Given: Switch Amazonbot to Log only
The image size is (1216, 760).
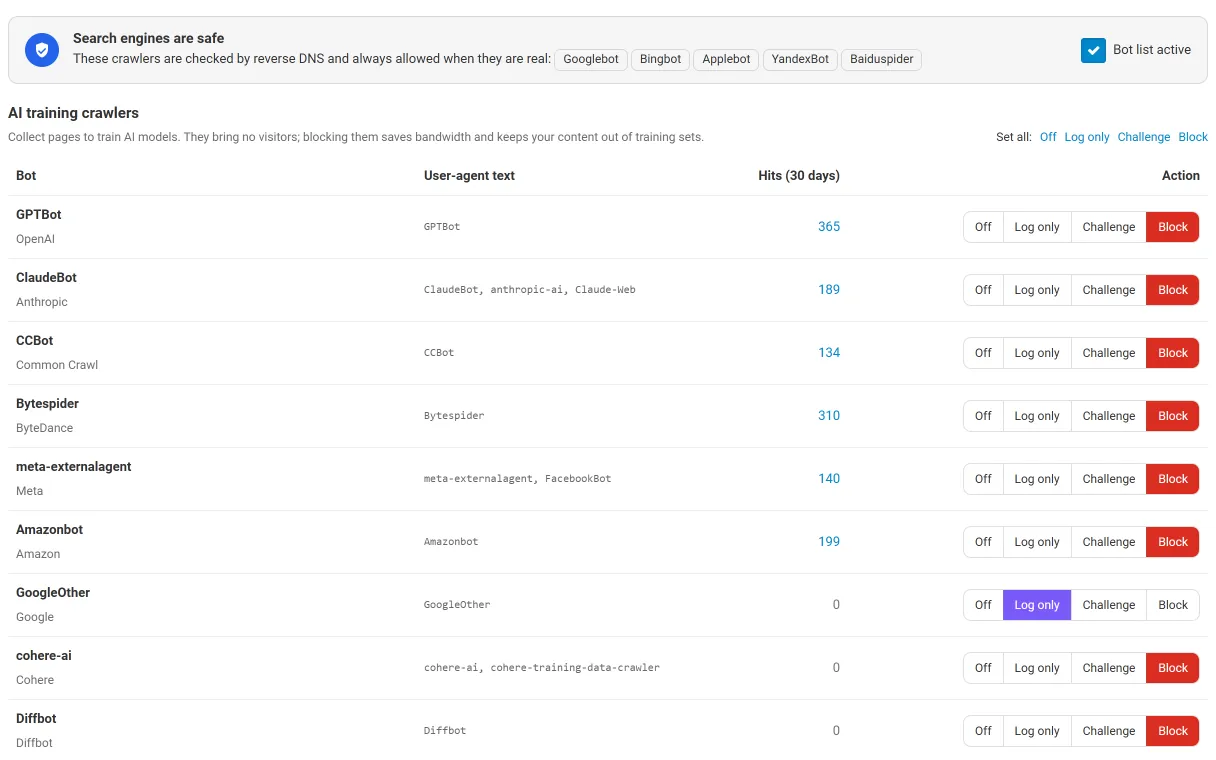Looking at the screenshot, I should pos(1037,542).
